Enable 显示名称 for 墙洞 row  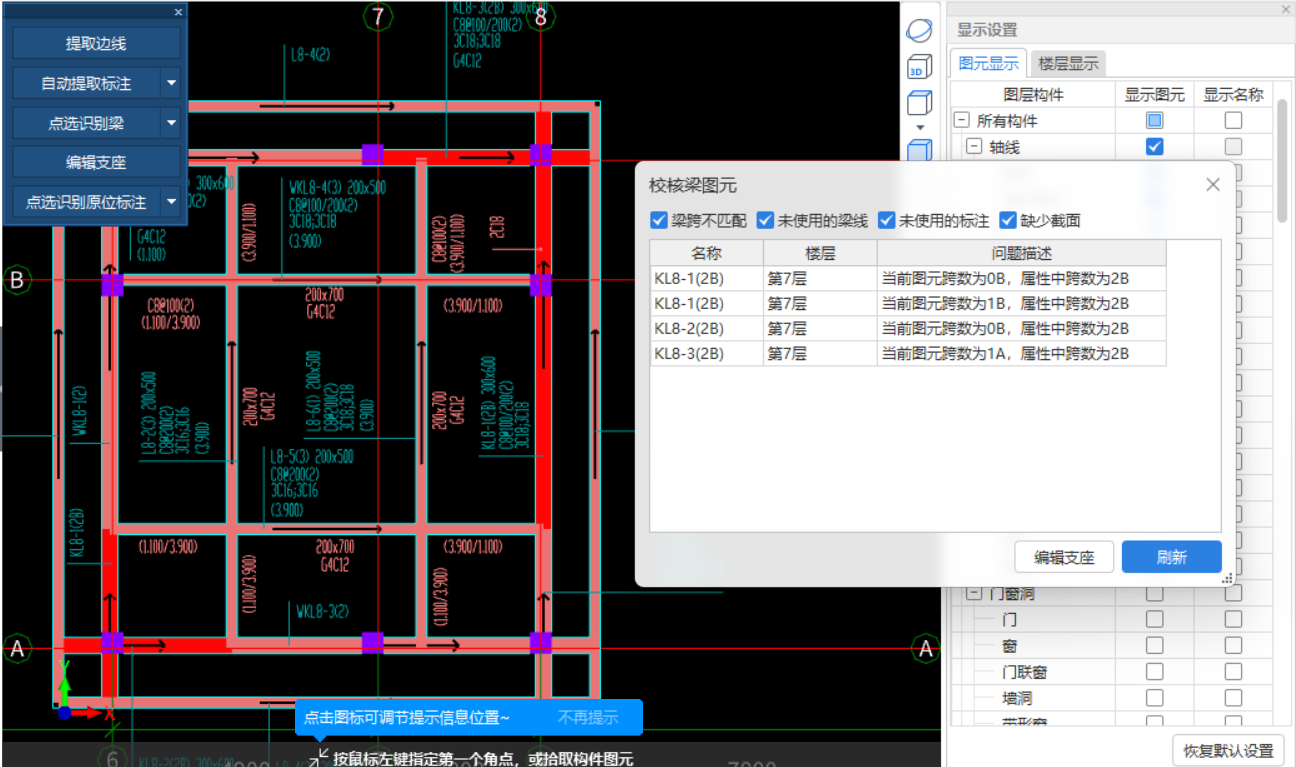(1233, 698)
